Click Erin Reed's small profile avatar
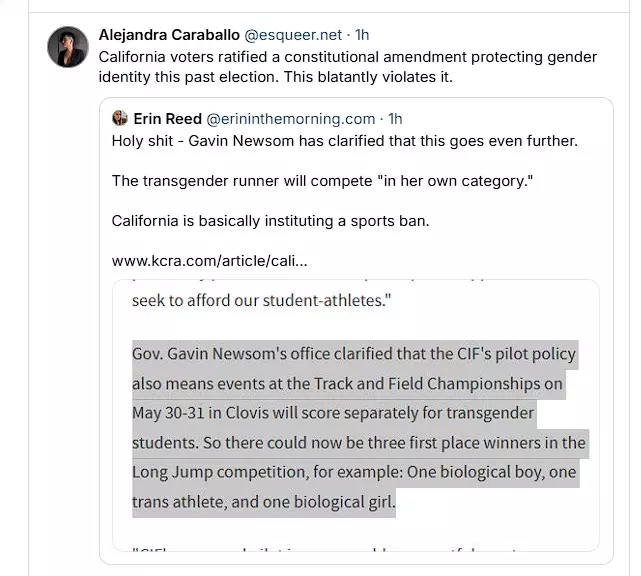641x576 pixels. pos(120,118)
